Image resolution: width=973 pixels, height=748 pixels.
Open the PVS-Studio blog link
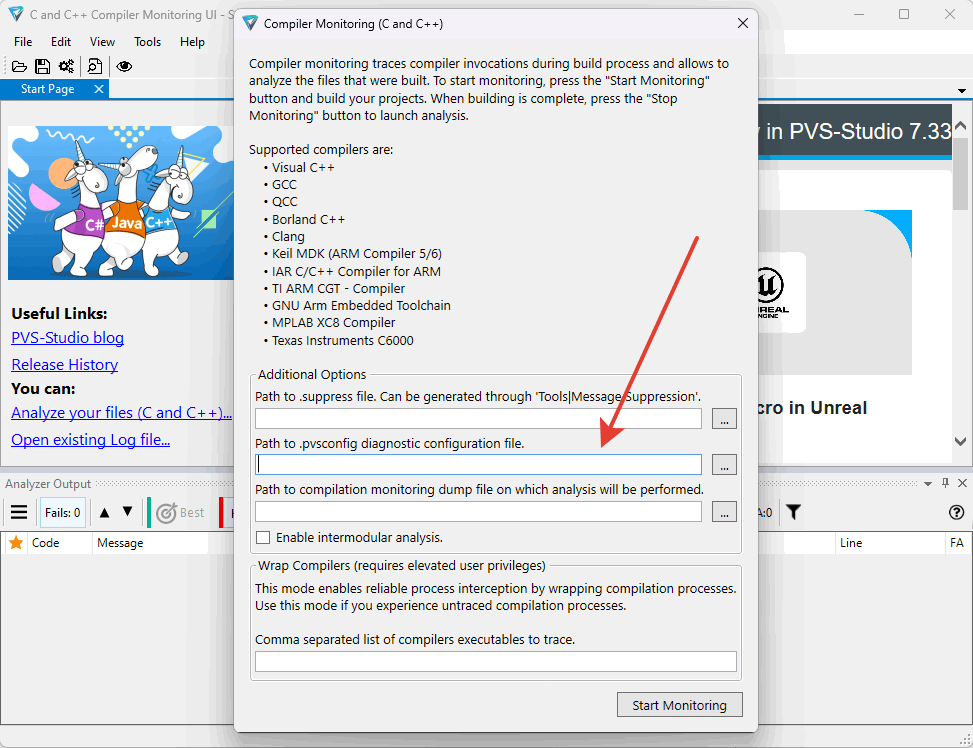(x=67, y=338)
